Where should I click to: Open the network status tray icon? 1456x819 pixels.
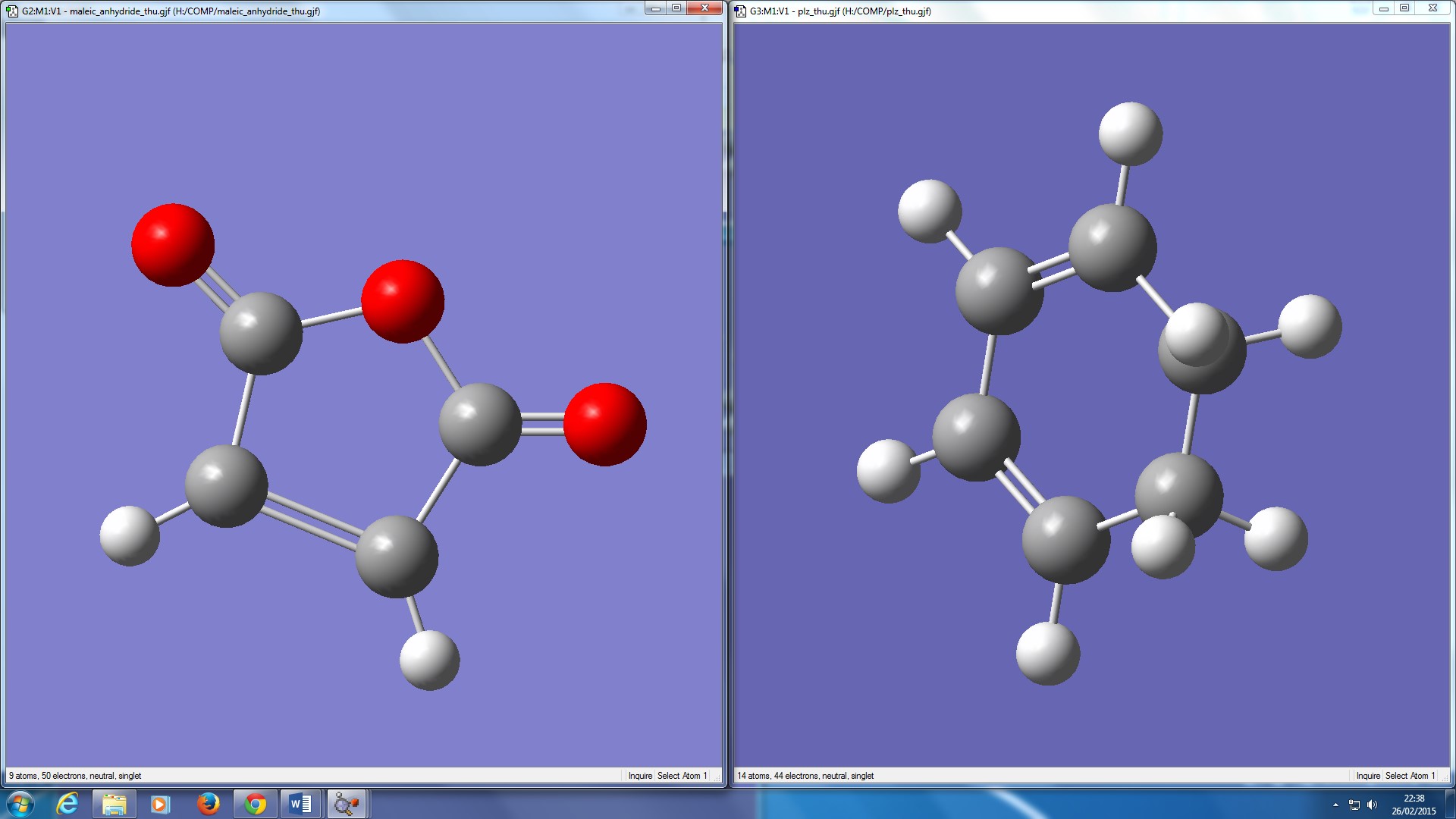[x=1354, y=805]
